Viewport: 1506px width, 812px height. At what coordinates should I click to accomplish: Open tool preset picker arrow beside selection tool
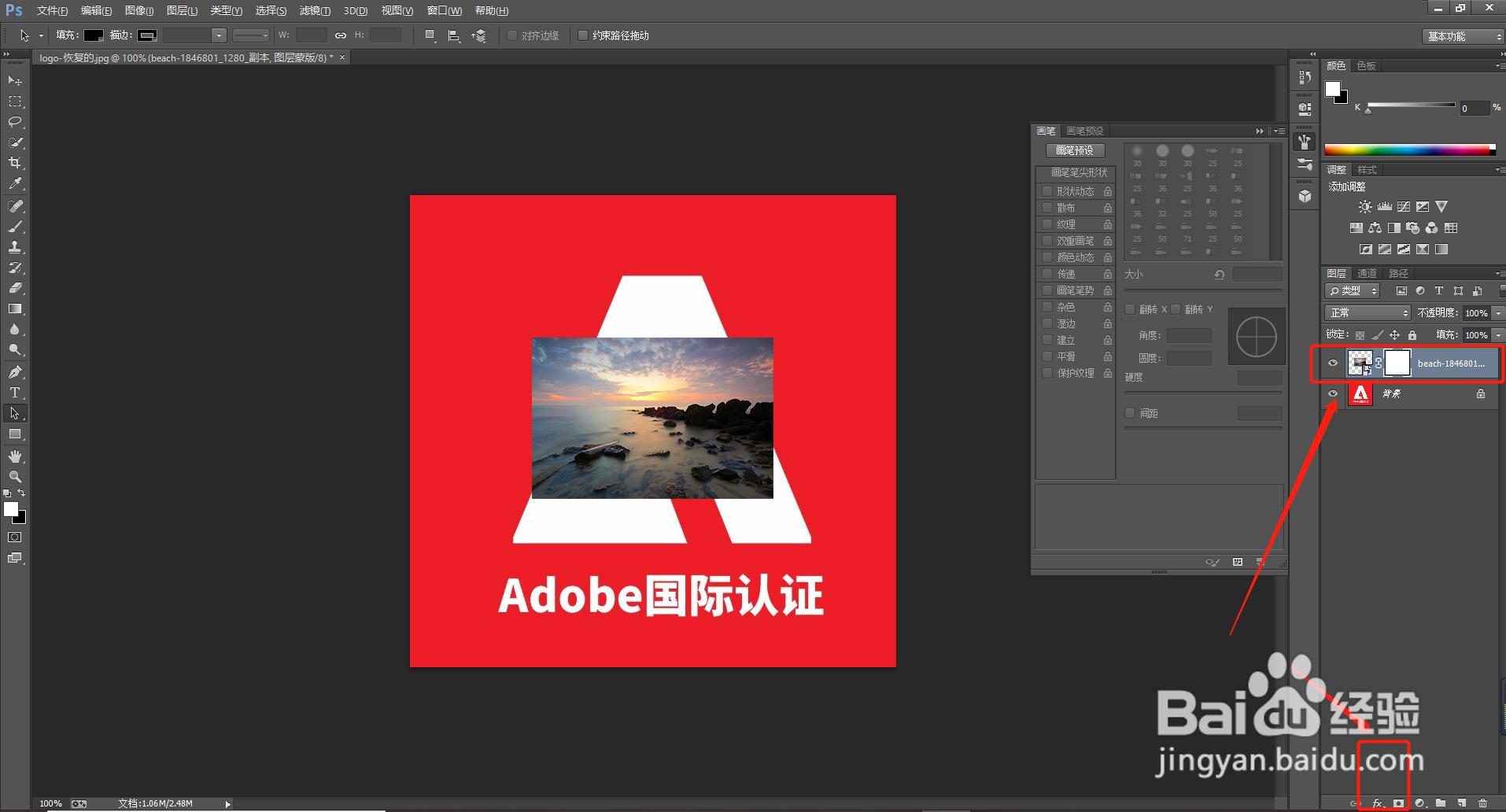(x=41, y=35)
